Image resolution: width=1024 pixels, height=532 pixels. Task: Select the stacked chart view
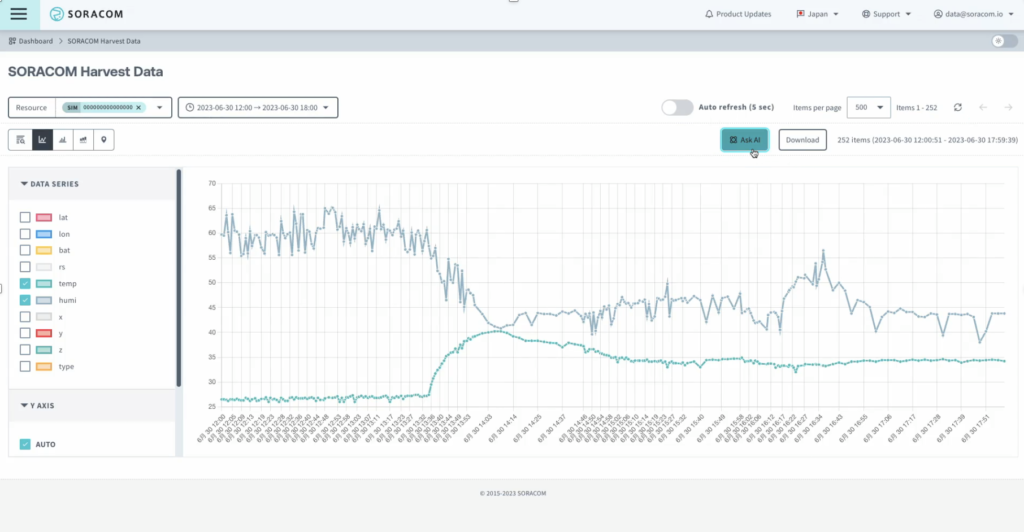(83, 140)
